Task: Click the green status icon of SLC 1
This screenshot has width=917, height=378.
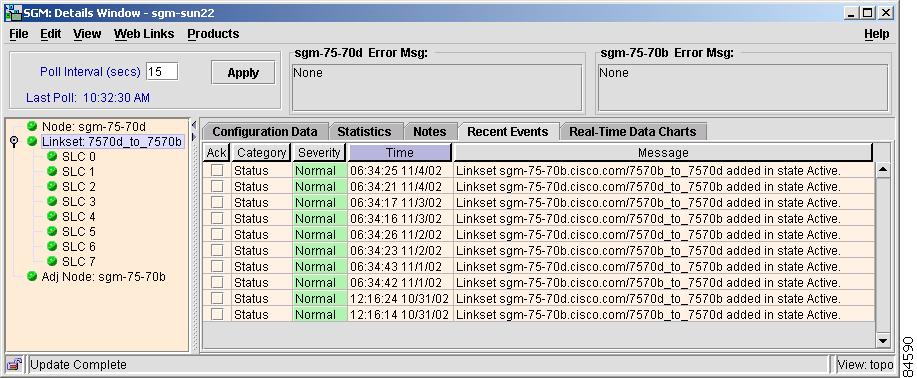Action: tap(52, 171)
